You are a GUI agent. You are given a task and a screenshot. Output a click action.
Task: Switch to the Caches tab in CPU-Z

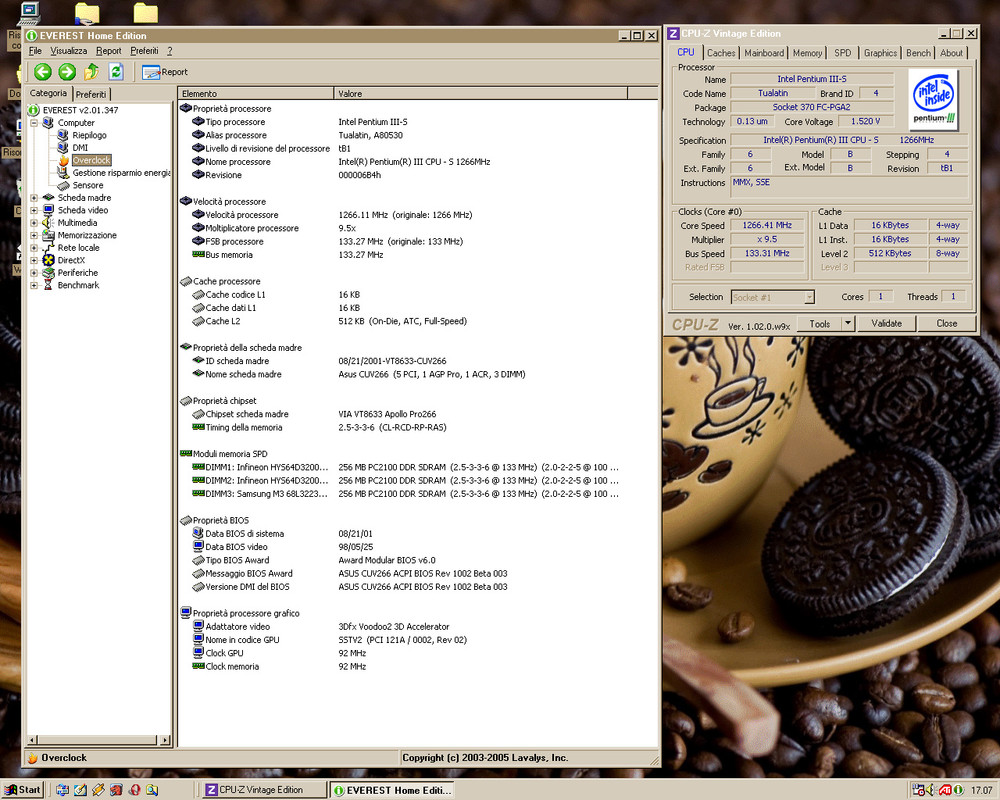coord(721,53)
